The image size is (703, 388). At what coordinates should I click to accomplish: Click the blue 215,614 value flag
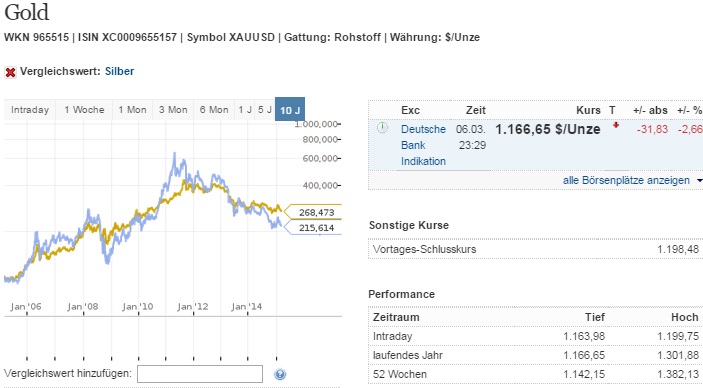point(313,227)
